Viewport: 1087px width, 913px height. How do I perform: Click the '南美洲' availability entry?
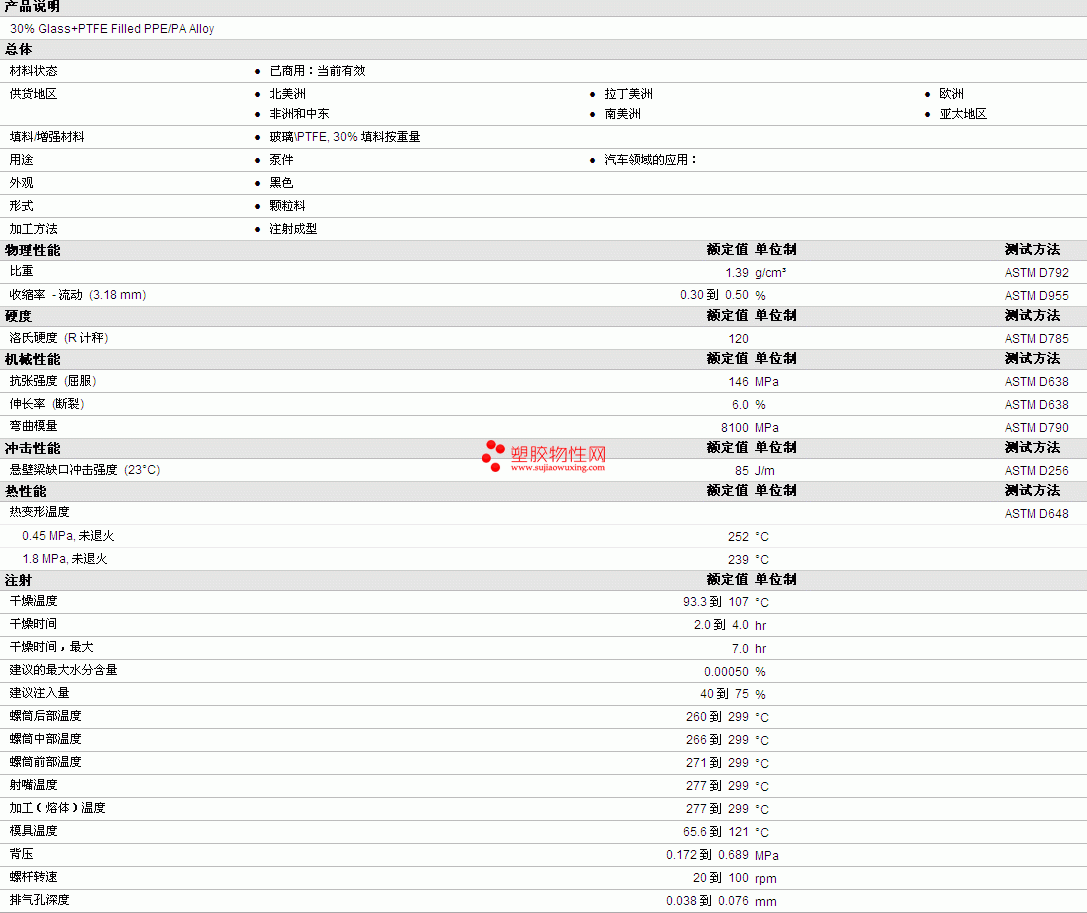(622, 114)
